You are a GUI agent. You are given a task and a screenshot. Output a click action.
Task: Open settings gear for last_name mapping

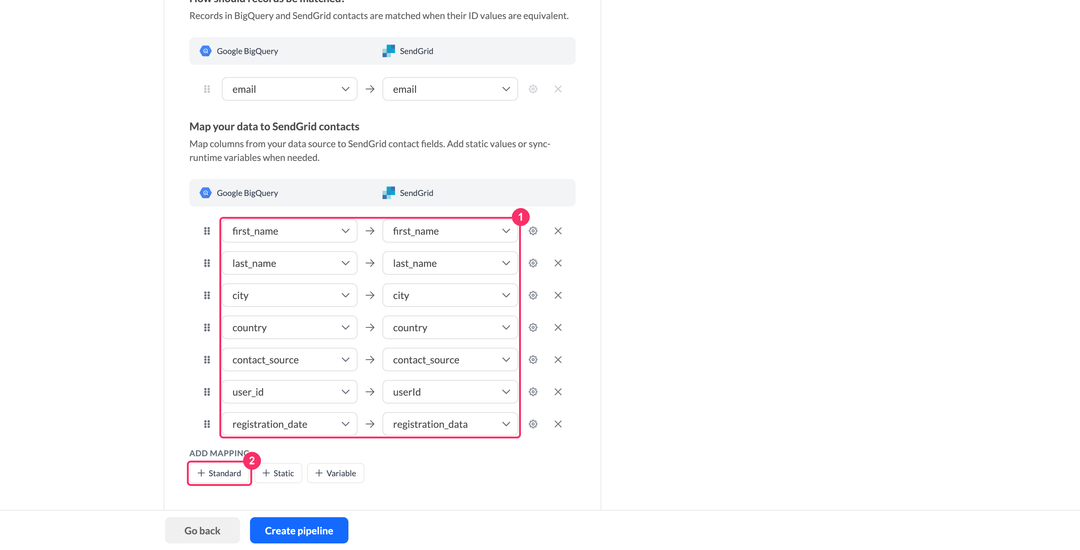click(533, 263)
